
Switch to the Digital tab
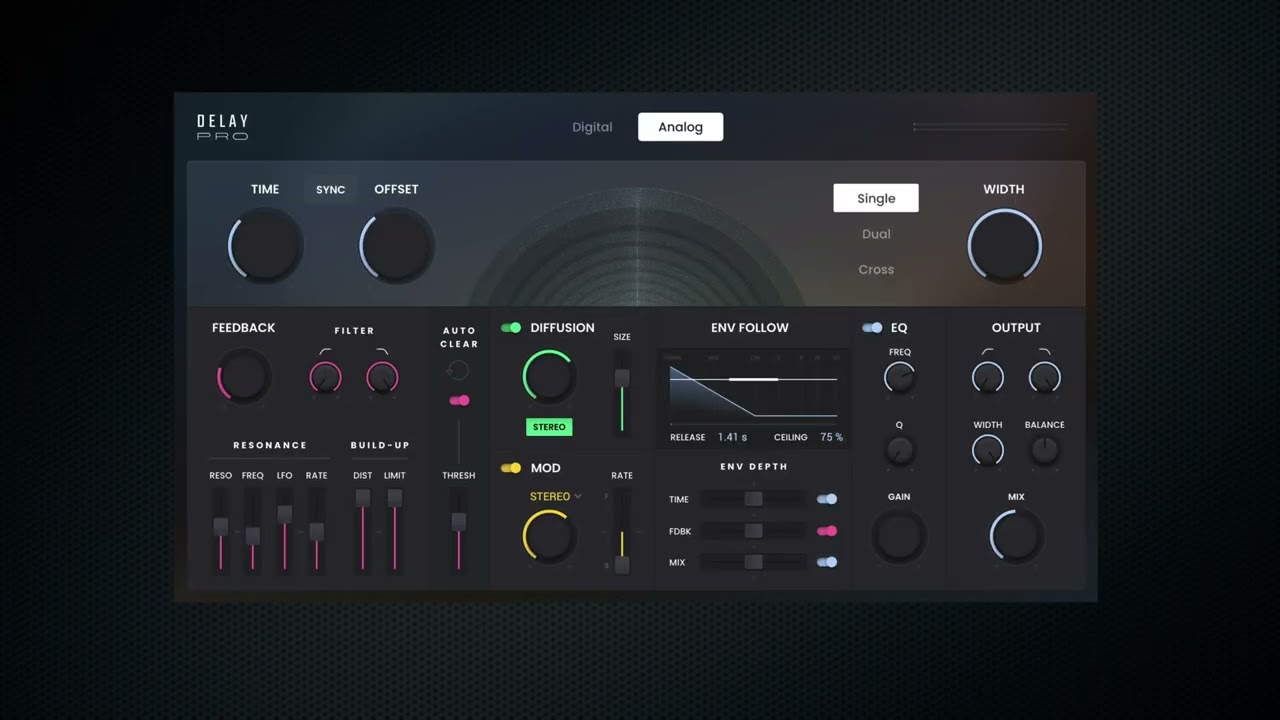click(x=592, y=127)
